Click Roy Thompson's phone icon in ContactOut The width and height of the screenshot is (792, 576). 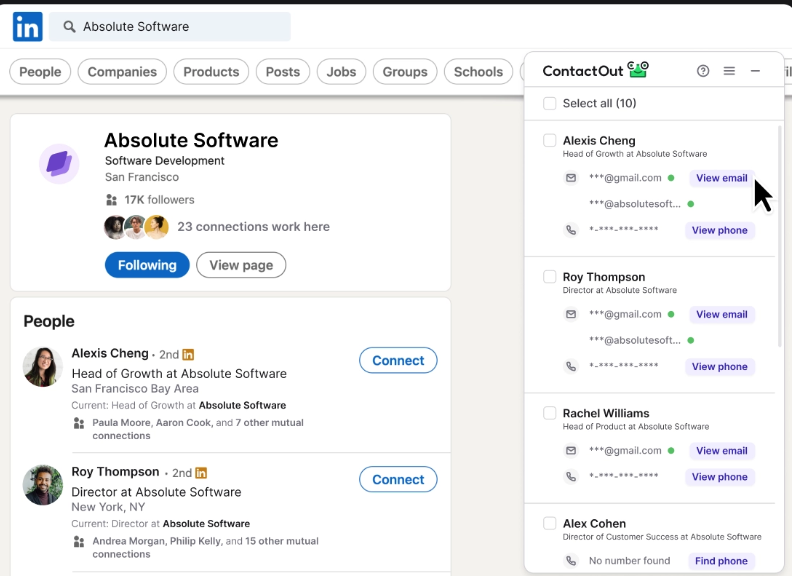(x=571, y=366)
